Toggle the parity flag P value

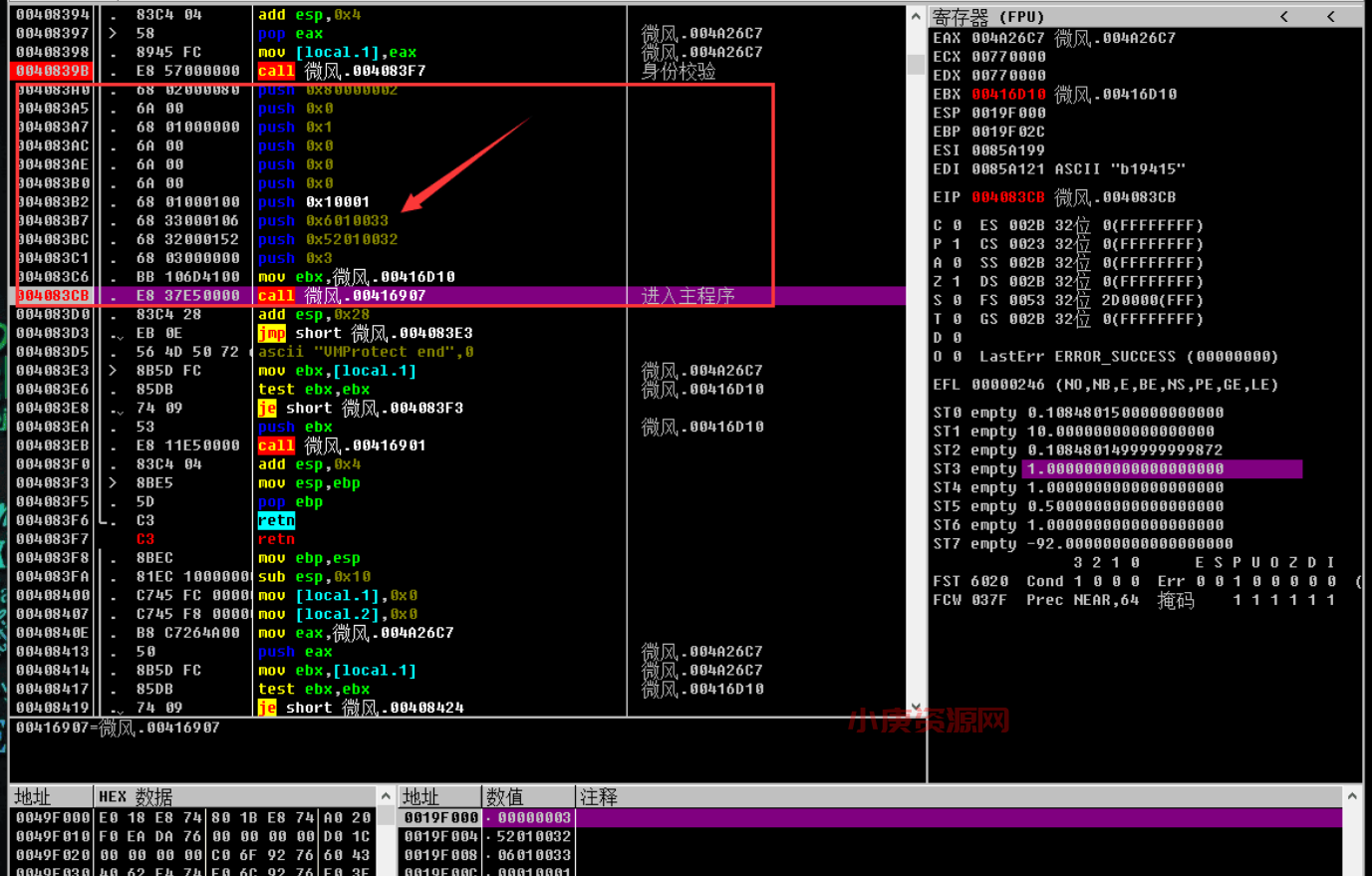(957, 244)
